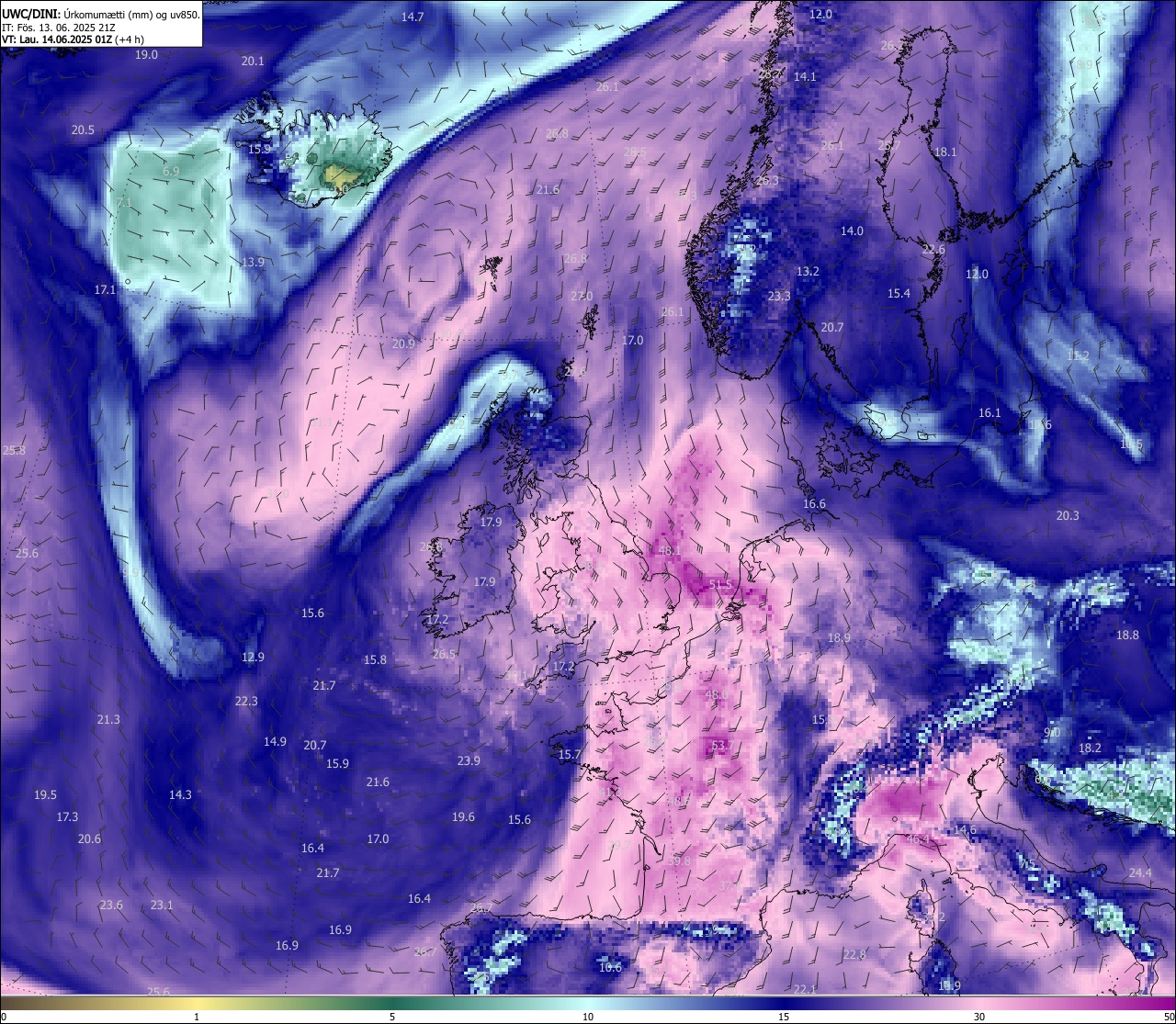Click the '15' tick on the color scale
The height and width of the screenshot is (1024, 1176).
pyautogui.click(x=784, y=1017)
